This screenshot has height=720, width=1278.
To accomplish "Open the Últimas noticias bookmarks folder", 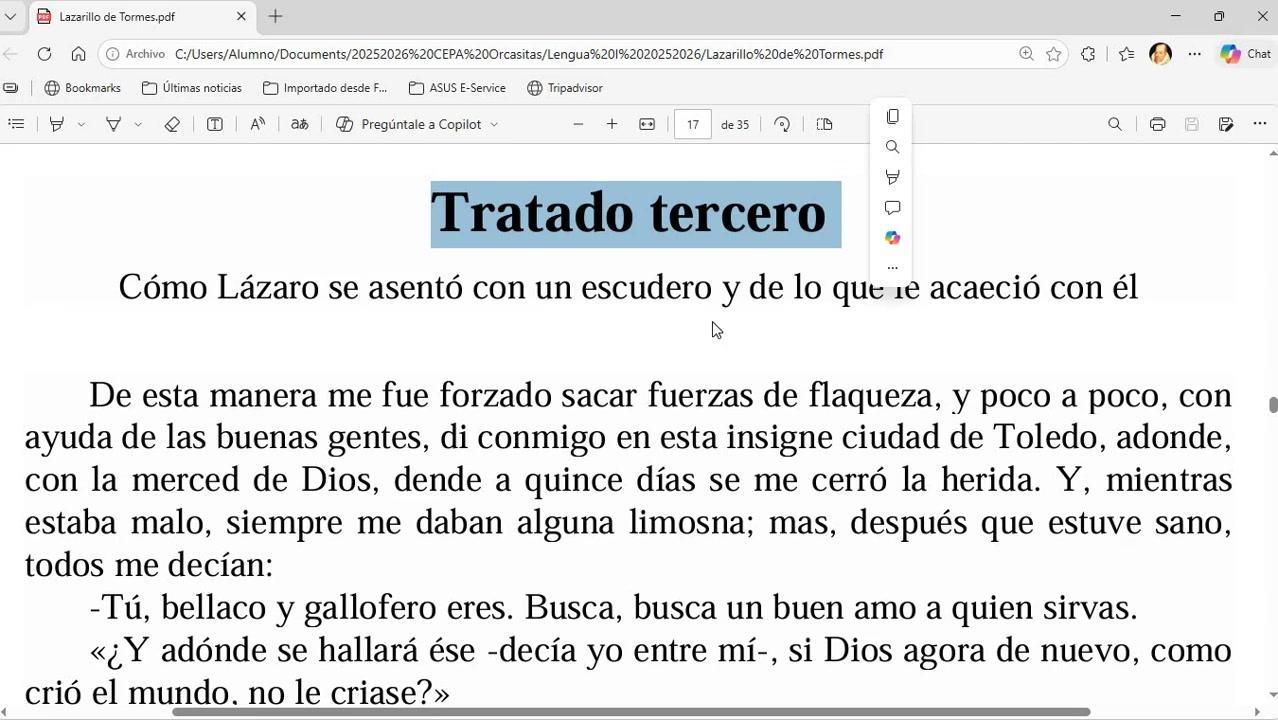I will 192,88.
